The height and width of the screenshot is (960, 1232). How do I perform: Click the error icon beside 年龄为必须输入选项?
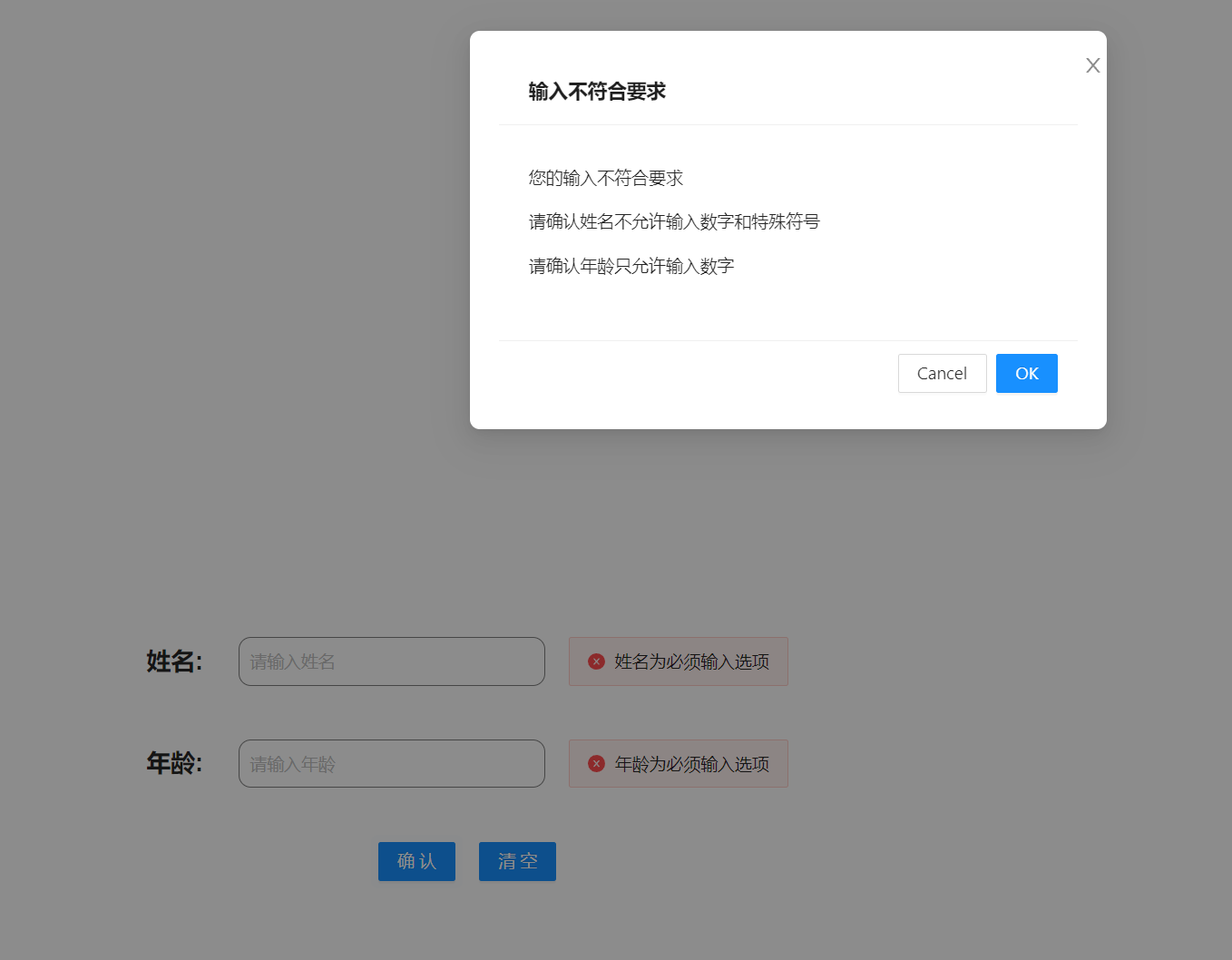point(596,764)
